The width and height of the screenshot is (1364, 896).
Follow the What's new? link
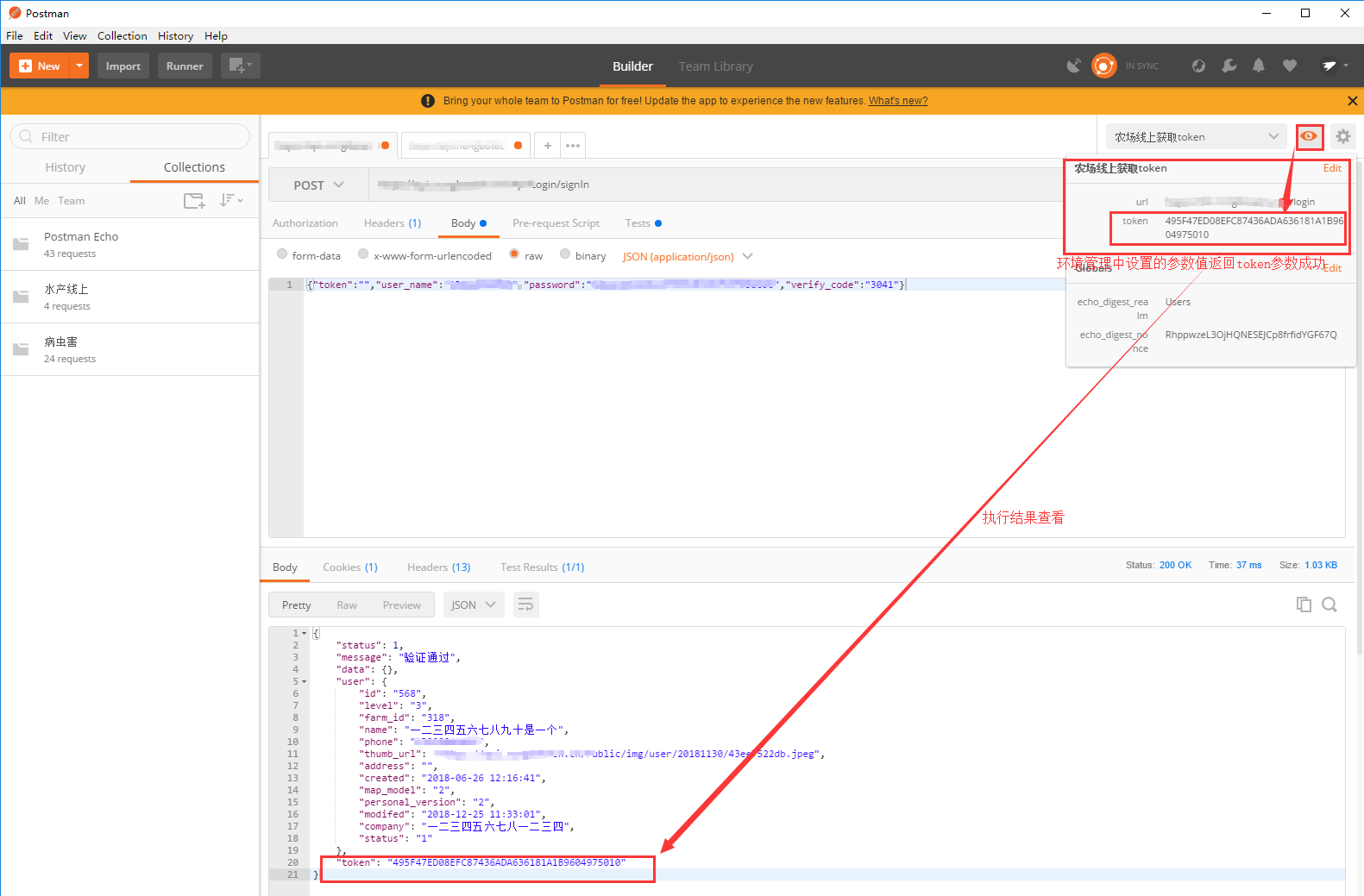(x=897, y=101)
